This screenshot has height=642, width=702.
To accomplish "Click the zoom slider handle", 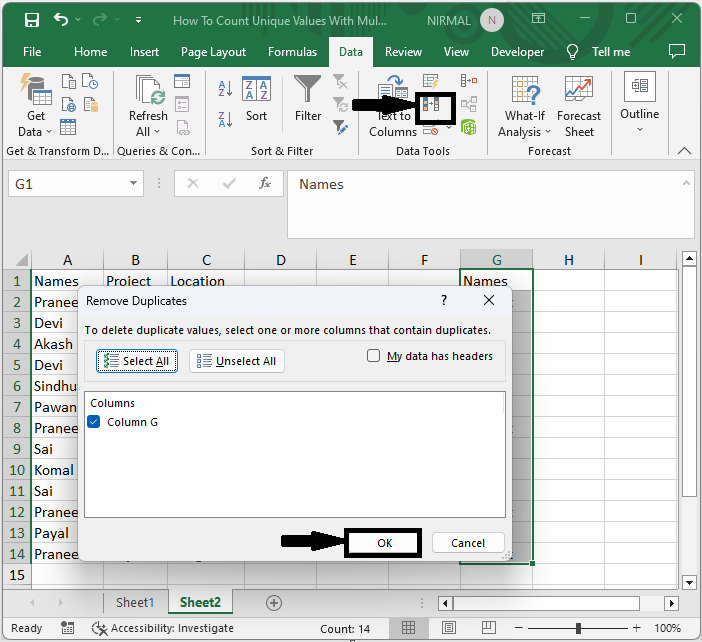I will pos(578,628).
